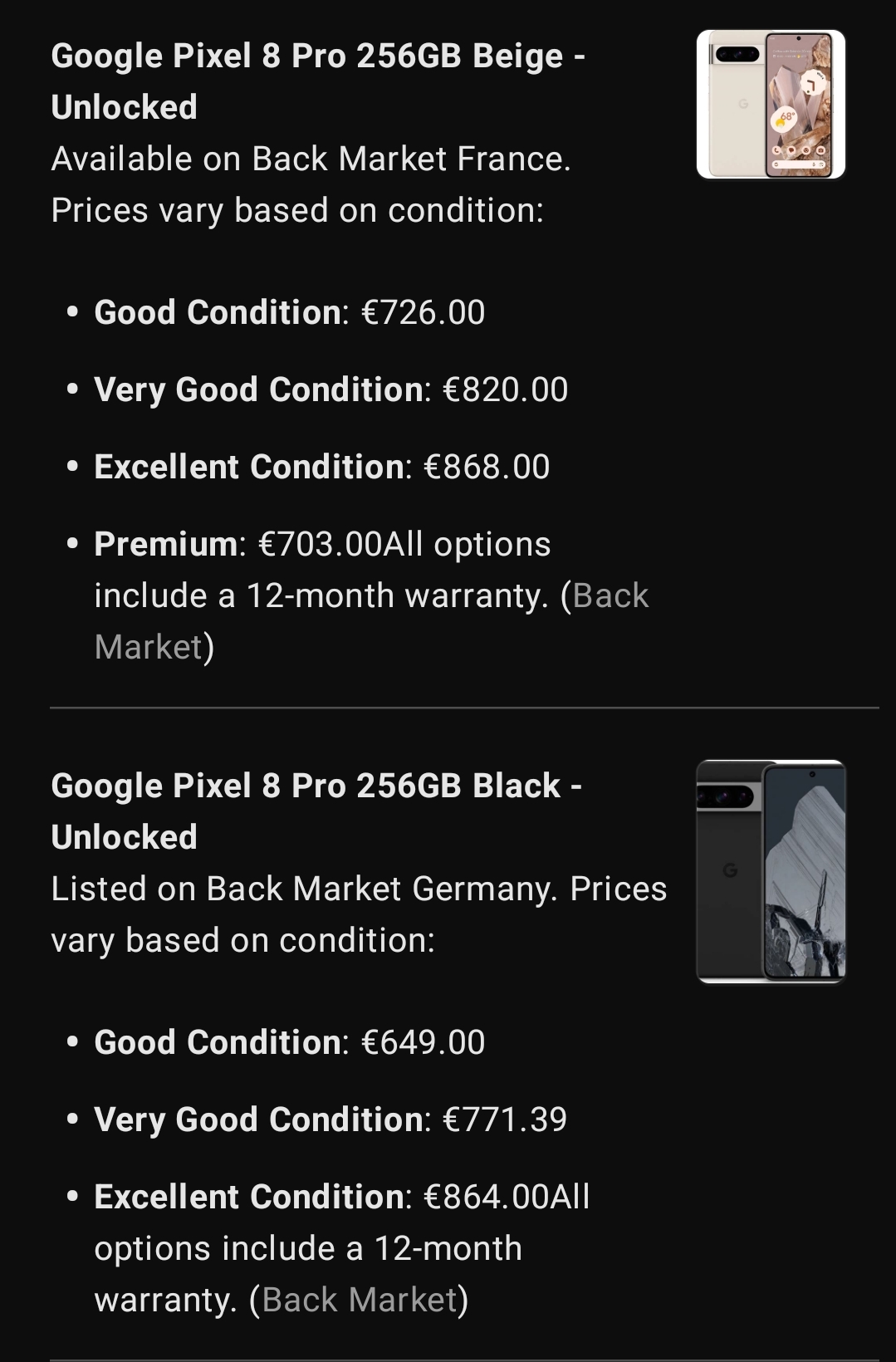Image resolution: width=896 pixels, height=1362 pixels.
Task: Open the black Pixel 8 Pro thumbnail
Action: [771, 871]
